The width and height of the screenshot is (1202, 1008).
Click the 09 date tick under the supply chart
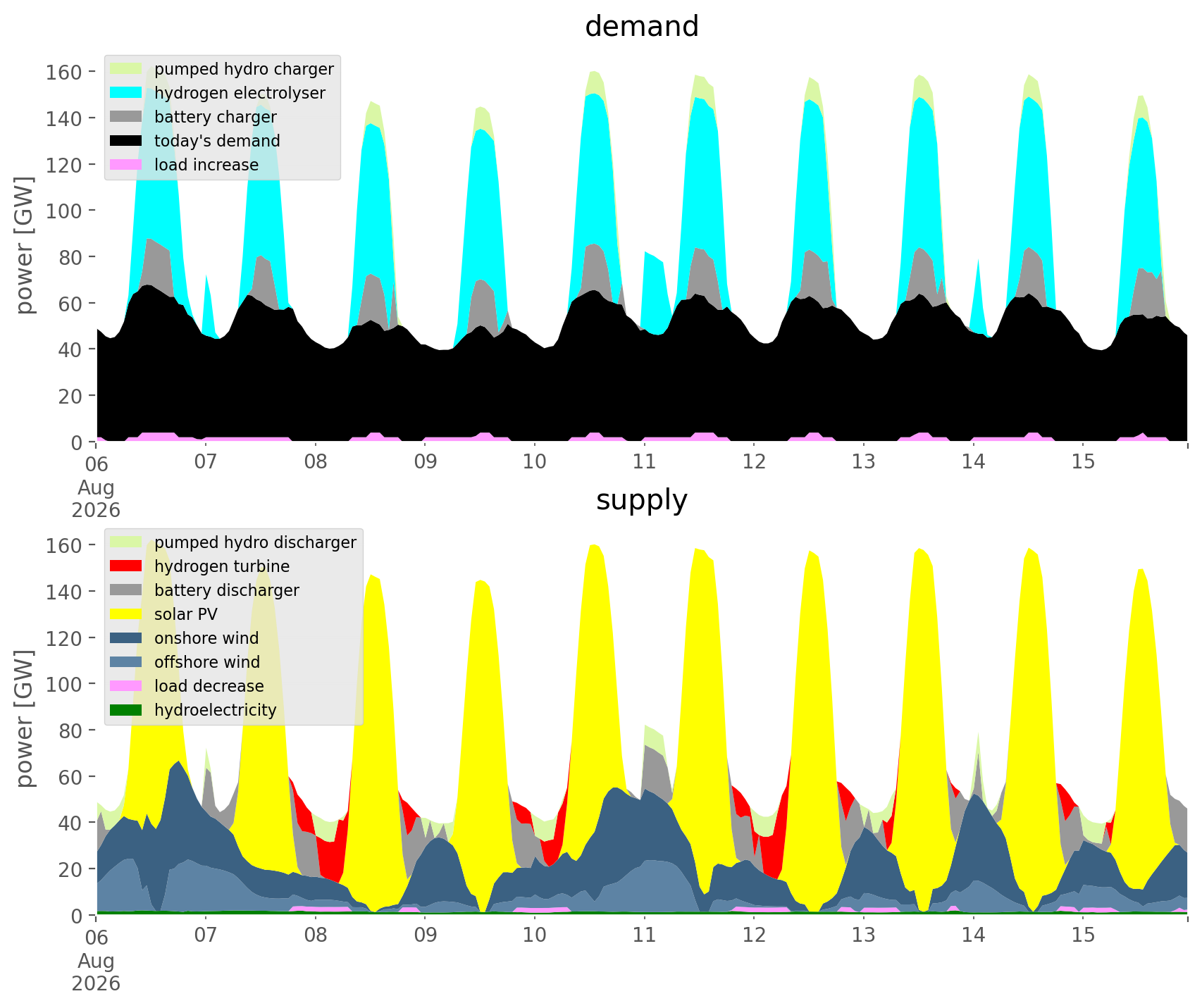(x=425, y=936)
